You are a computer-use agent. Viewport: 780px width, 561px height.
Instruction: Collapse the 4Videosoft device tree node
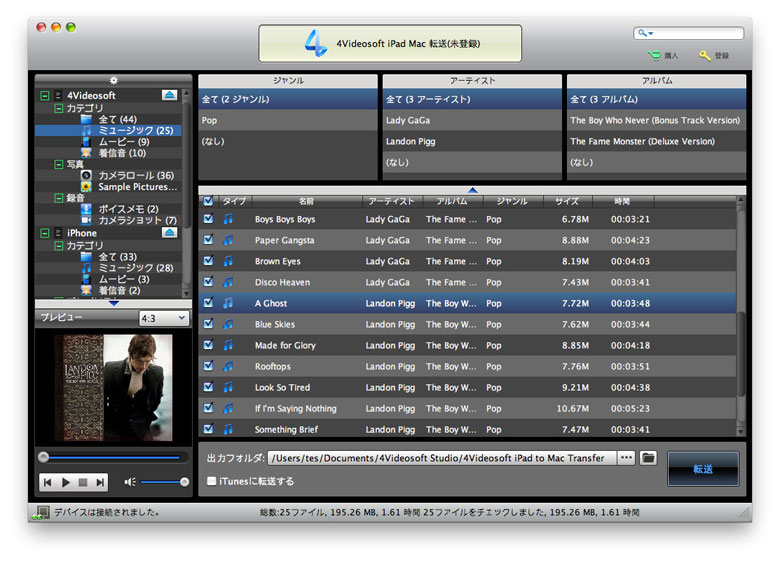point(45,96)
